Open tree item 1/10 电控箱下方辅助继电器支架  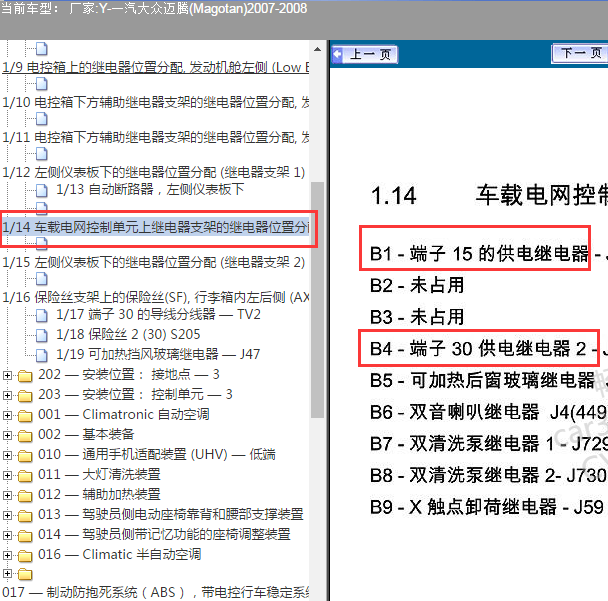click(x=156, y=102)
